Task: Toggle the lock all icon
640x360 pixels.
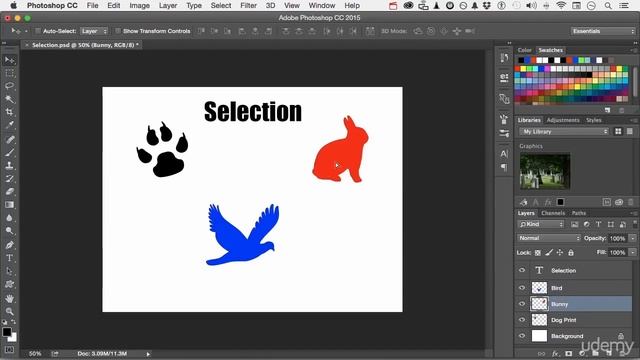Action: (x=571, y=253)
